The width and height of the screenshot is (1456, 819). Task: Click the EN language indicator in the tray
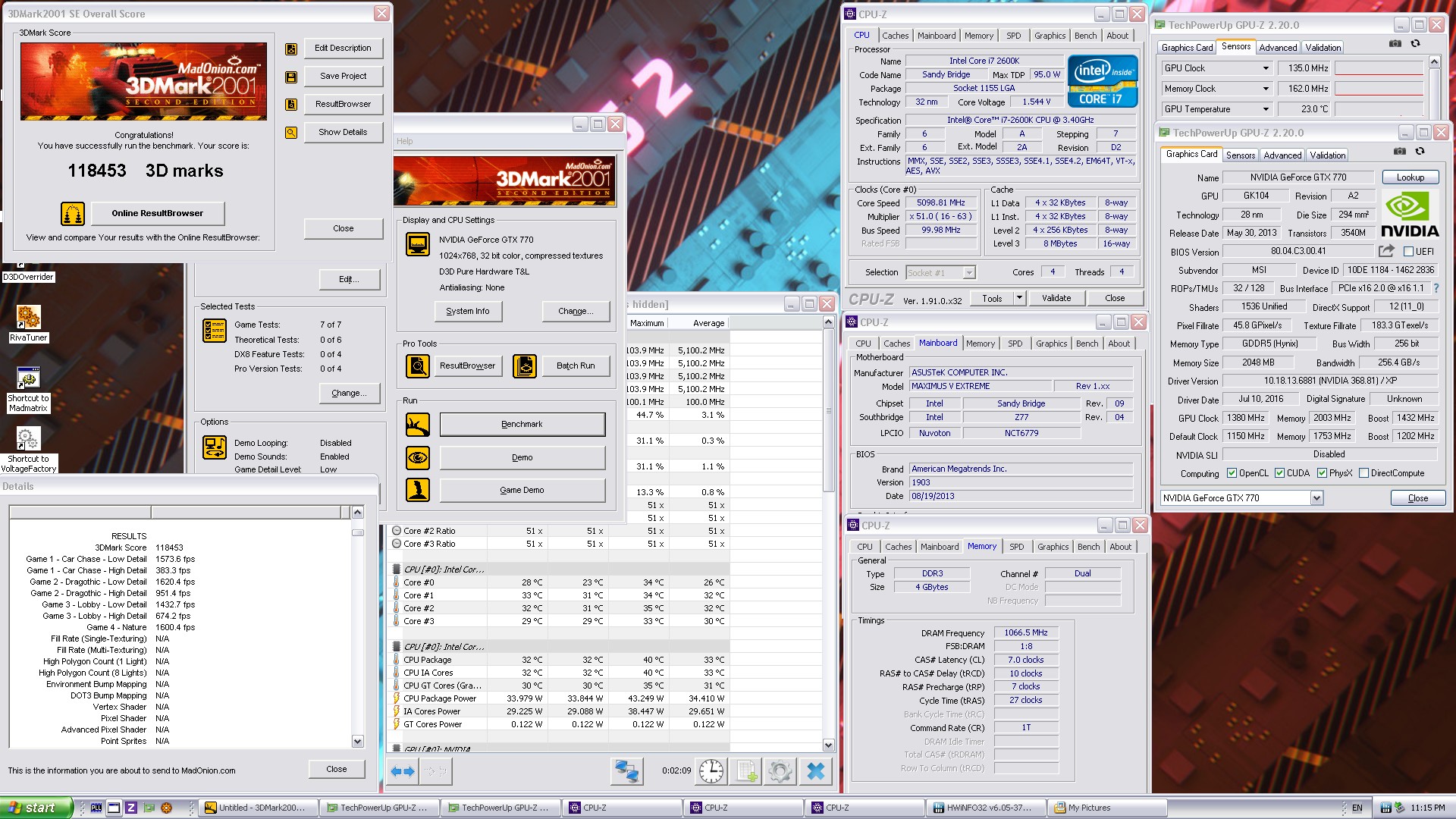click(1357, 808)
